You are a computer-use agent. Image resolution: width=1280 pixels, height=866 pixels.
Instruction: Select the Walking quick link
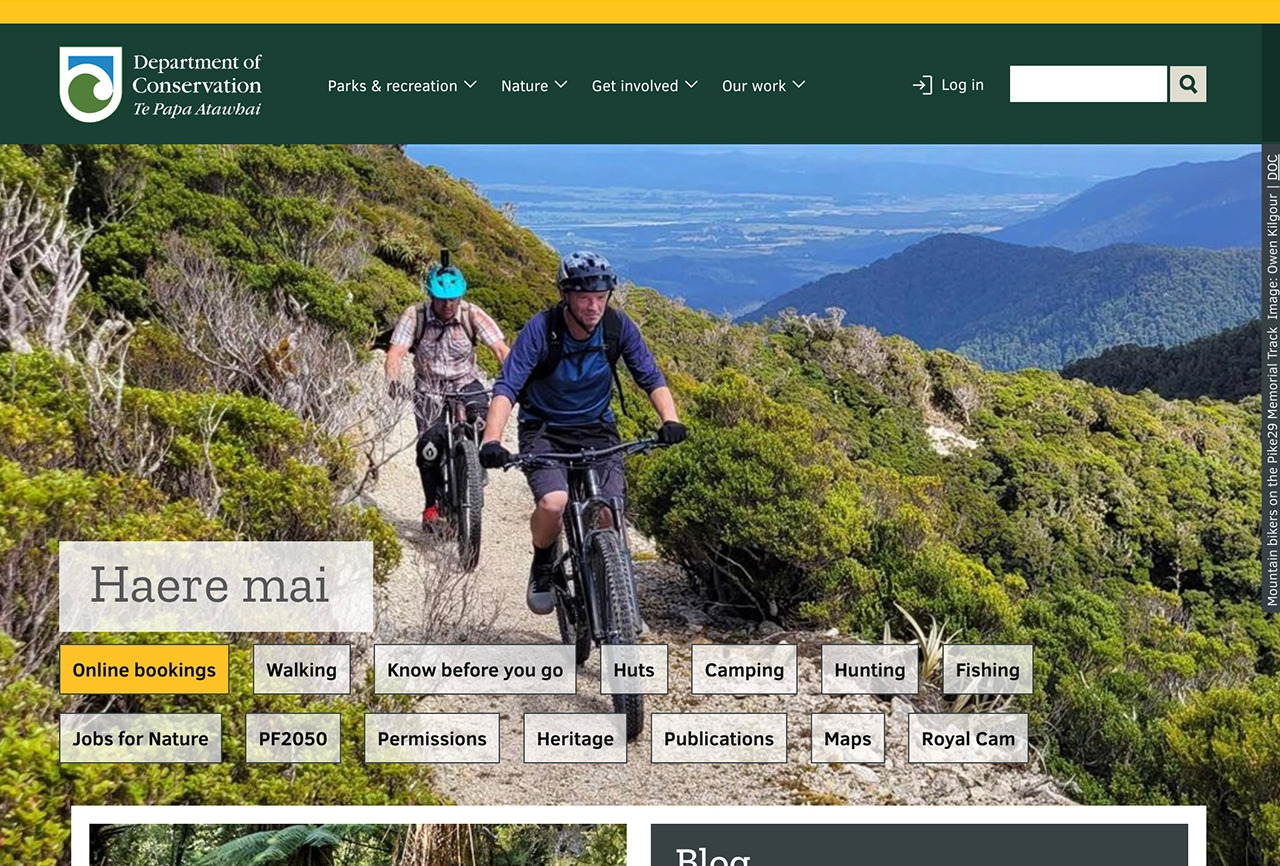click(302, 670)
